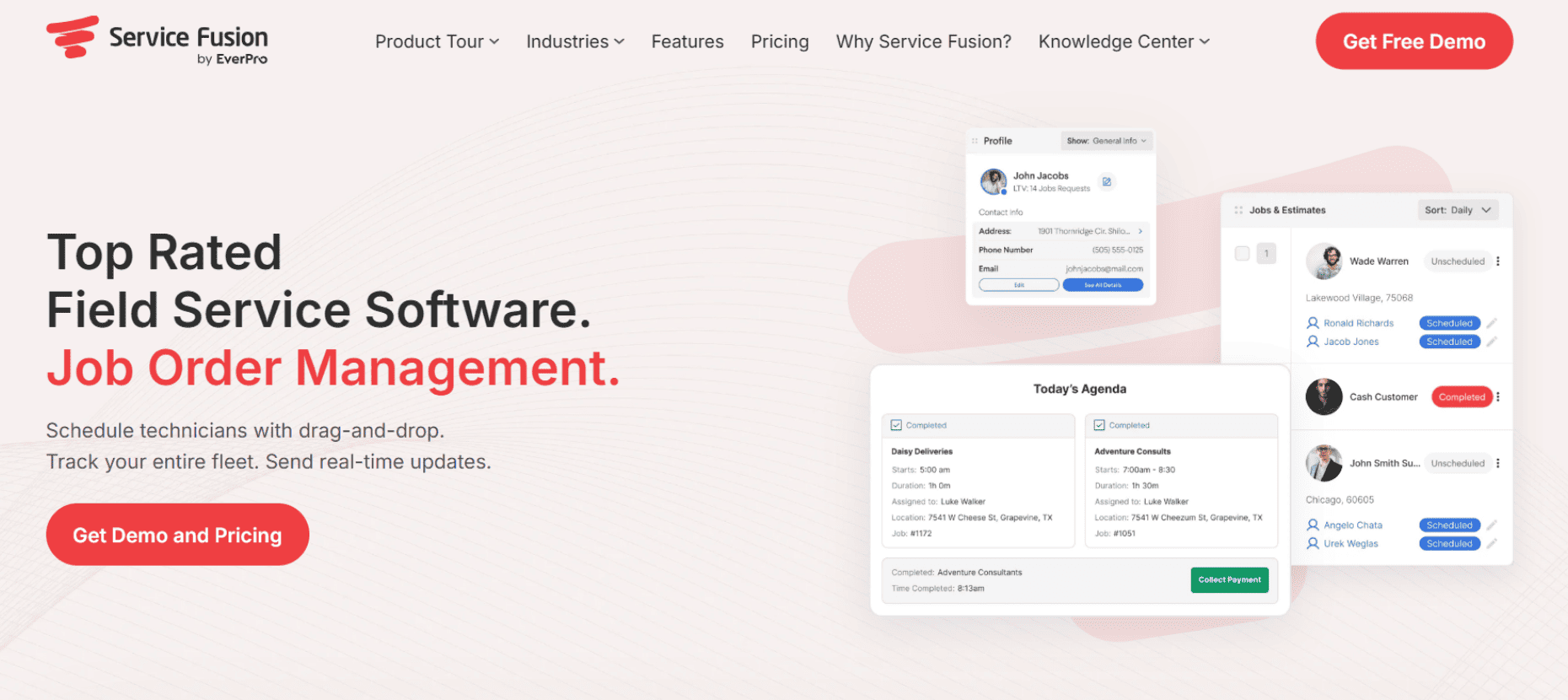Click email johnjacobs@mail.com
This screenshot has width=1568, height=700.
pos(1104,268)
